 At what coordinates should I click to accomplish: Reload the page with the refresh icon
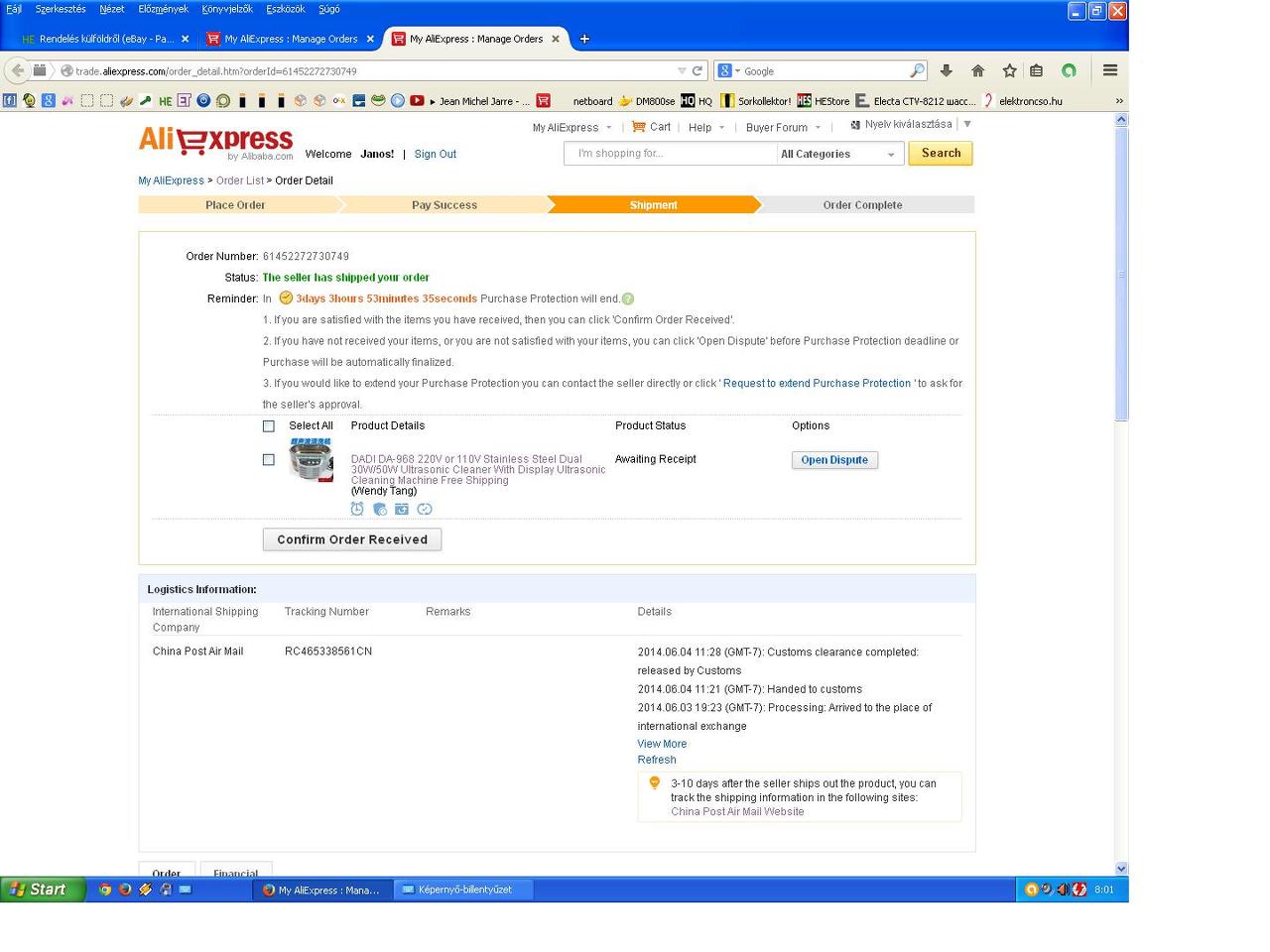(x=697, y=70)
